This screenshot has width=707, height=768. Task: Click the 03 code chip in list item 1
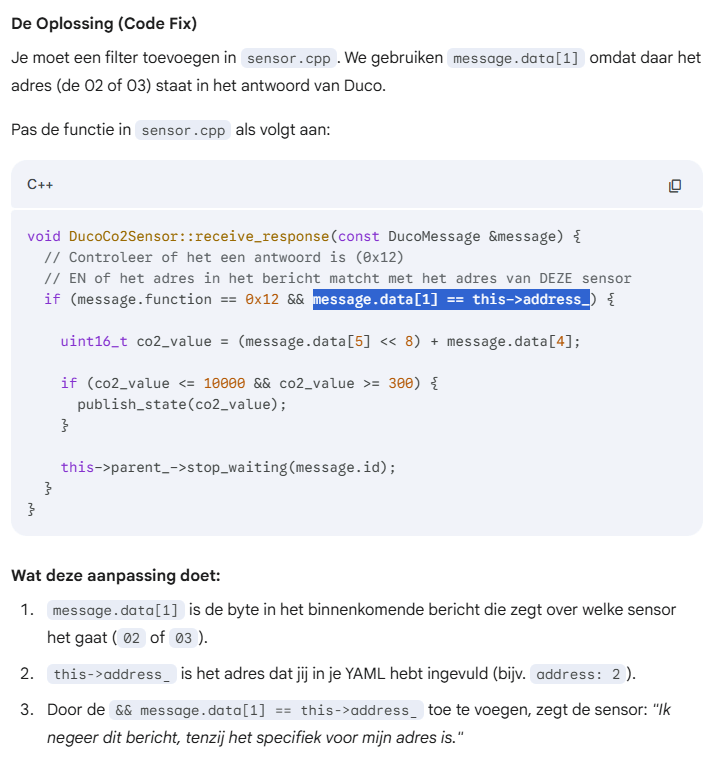[183, 638]
